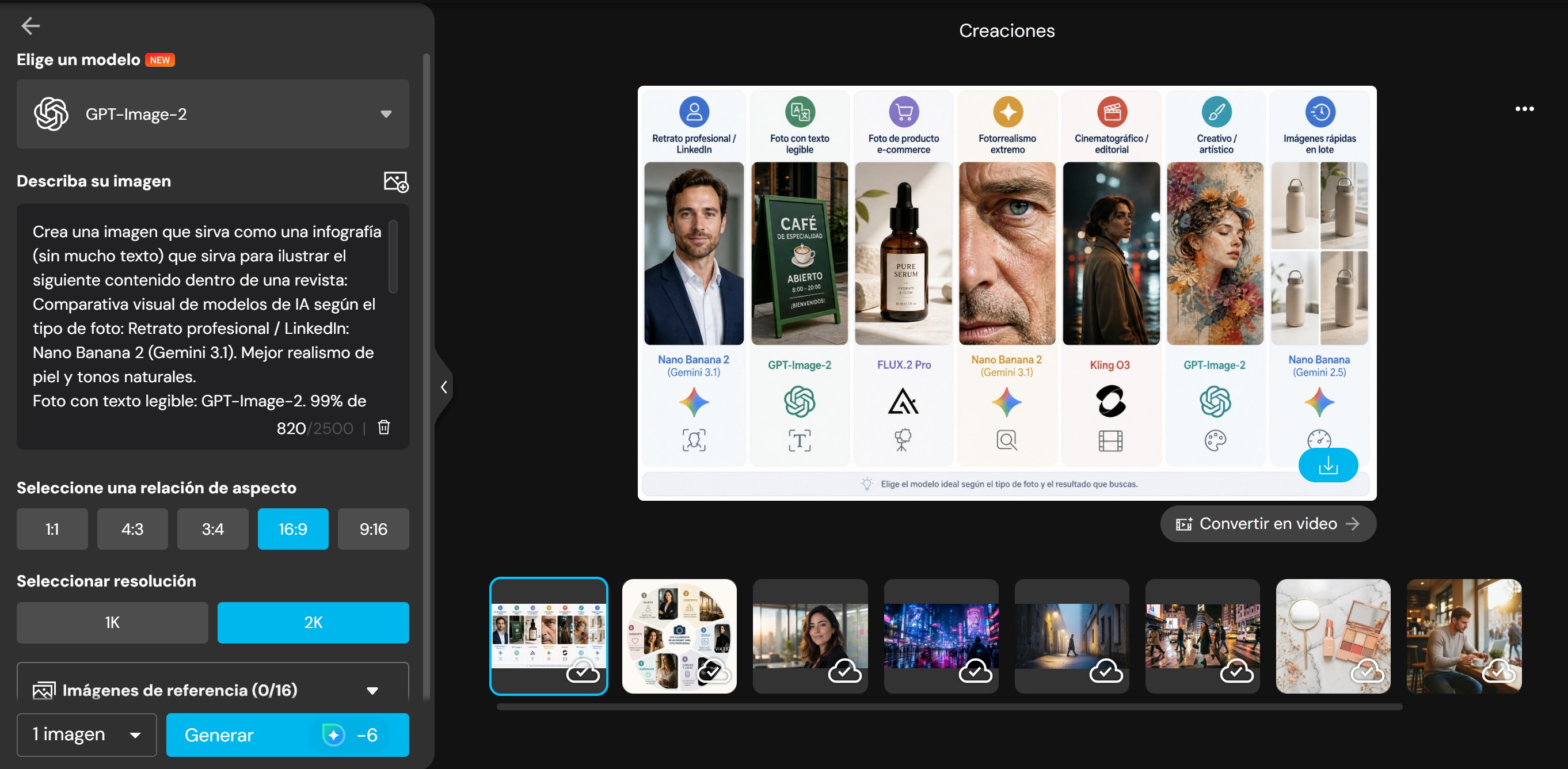Open the three-dots more options menu
The image size is (1568, 769).
click(x=1524, y=109)
